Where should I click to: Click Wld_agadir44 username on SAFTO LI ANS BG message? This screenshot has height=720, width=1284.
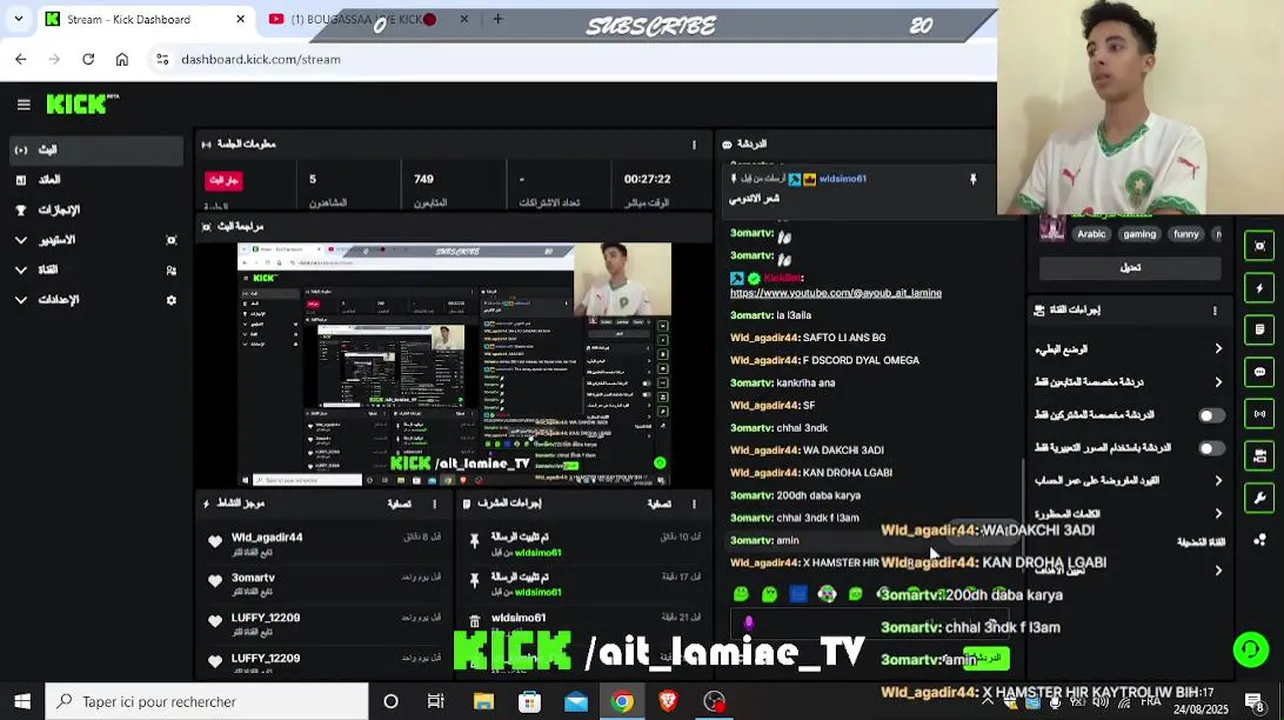click(765, 338)
